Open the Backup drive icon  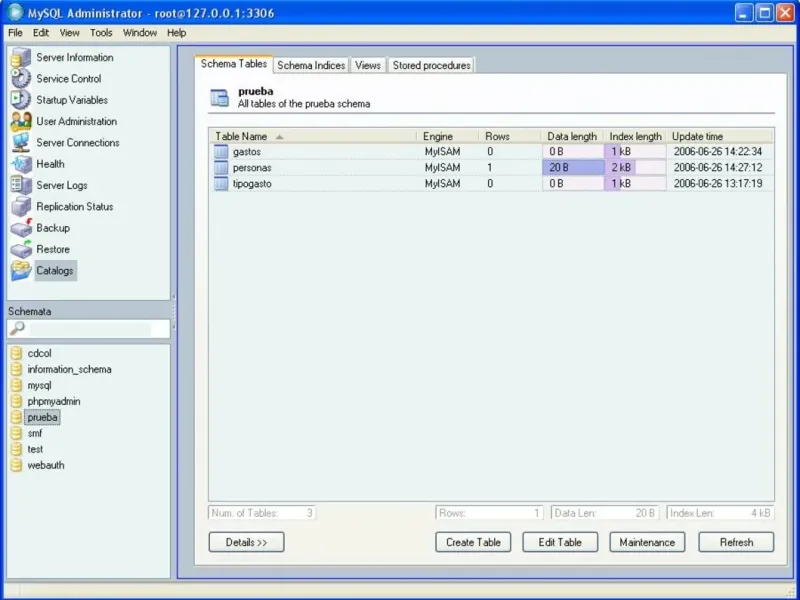click(21, 228)
